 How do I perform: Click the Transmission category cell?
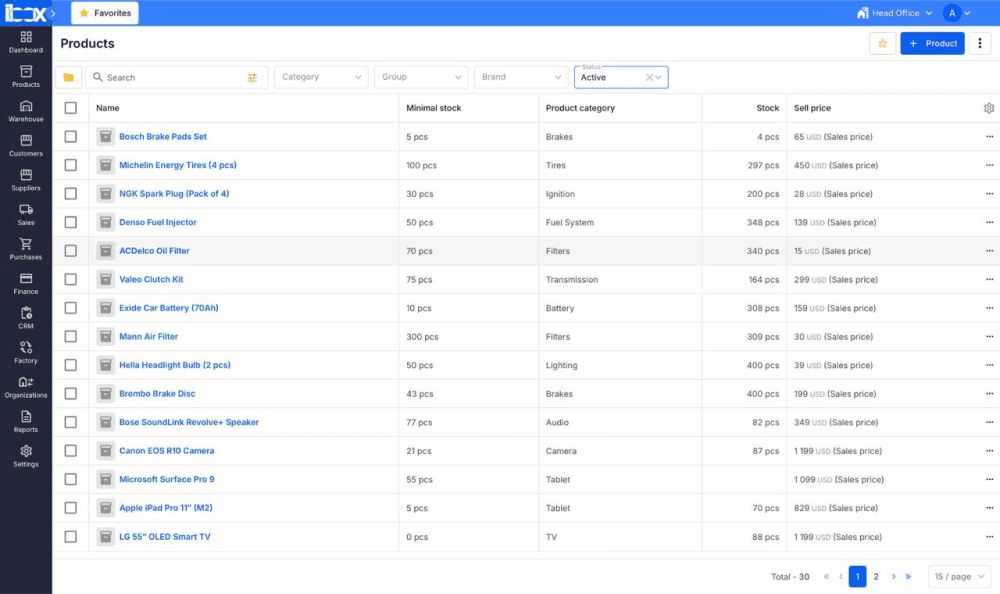[x=571, y=279]
